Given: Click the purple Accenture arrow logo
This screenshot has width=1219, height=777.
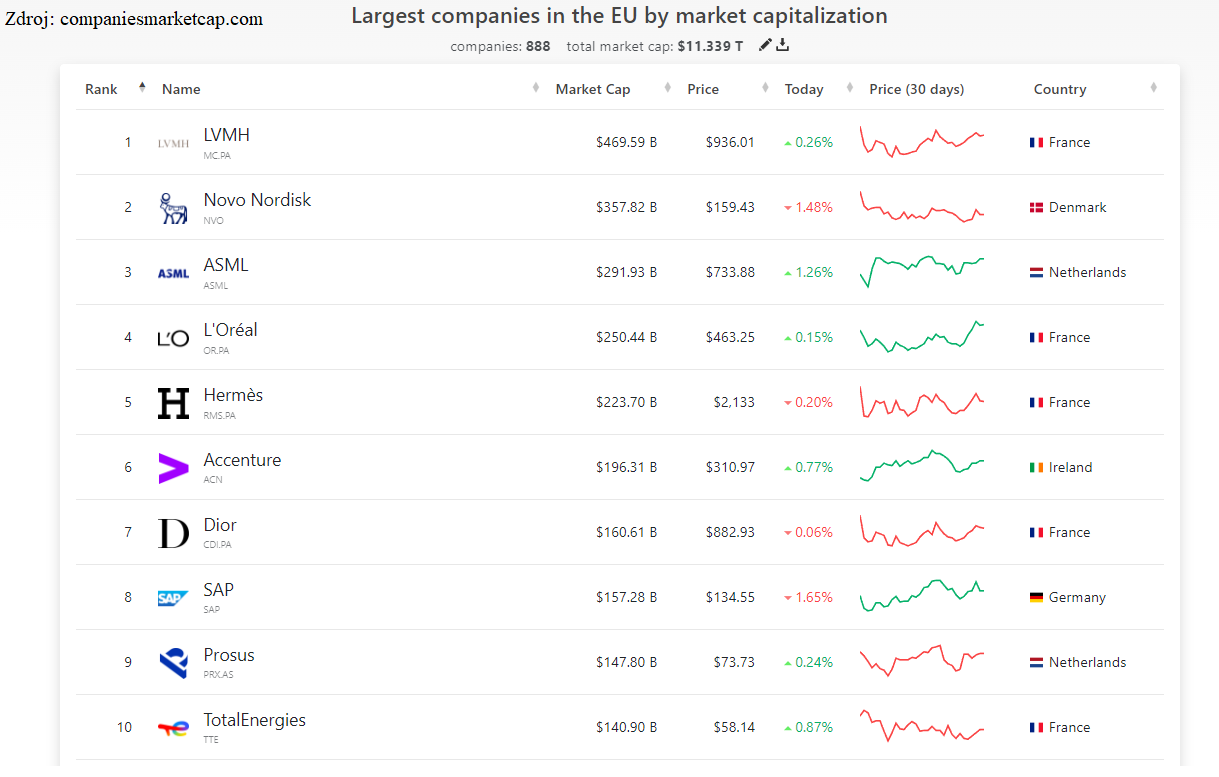Looking at the screenshot, I should 173,468.
